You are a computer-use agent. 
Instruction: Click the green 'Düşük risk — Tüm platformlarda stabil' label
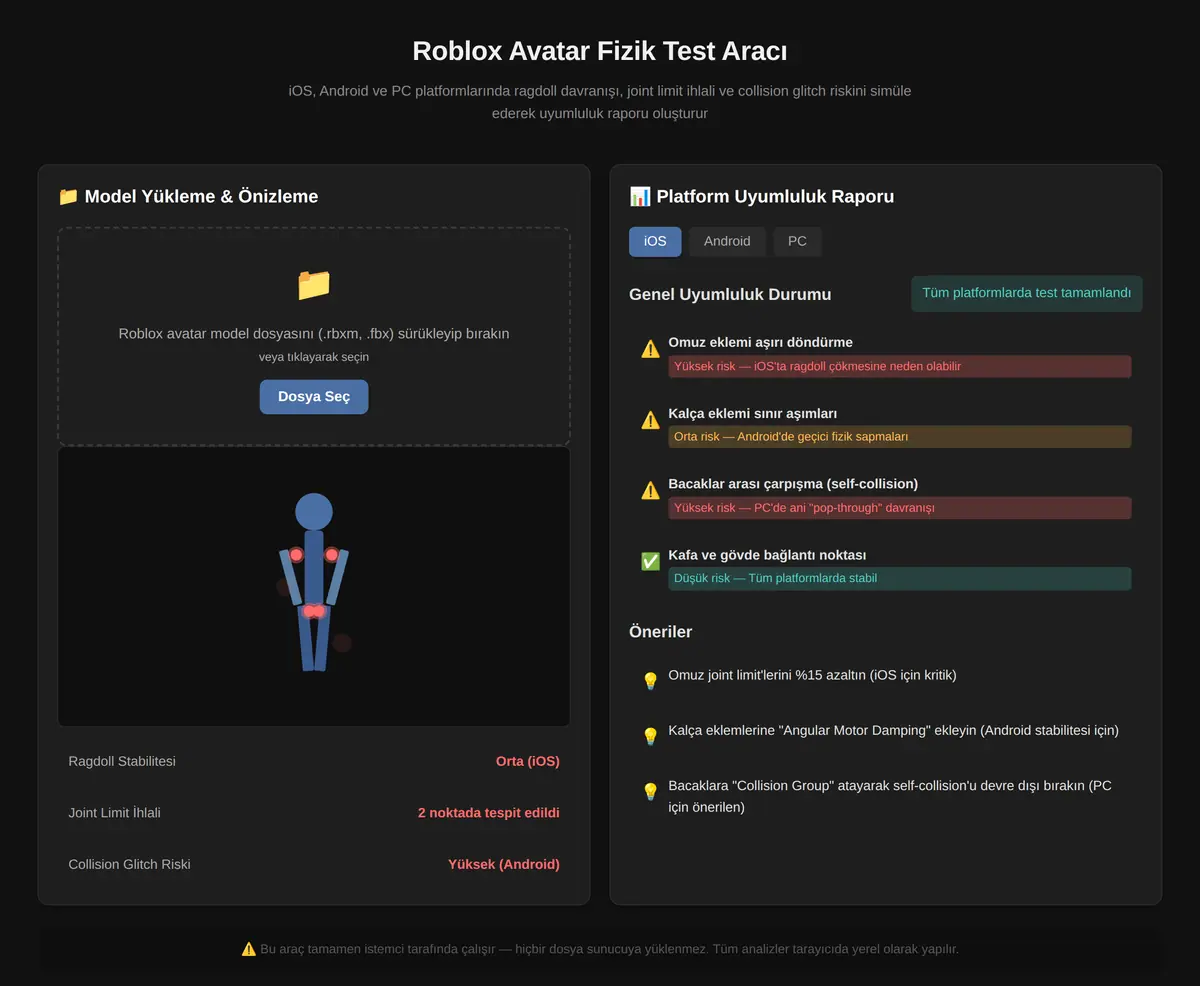click(x=900, y=578)
